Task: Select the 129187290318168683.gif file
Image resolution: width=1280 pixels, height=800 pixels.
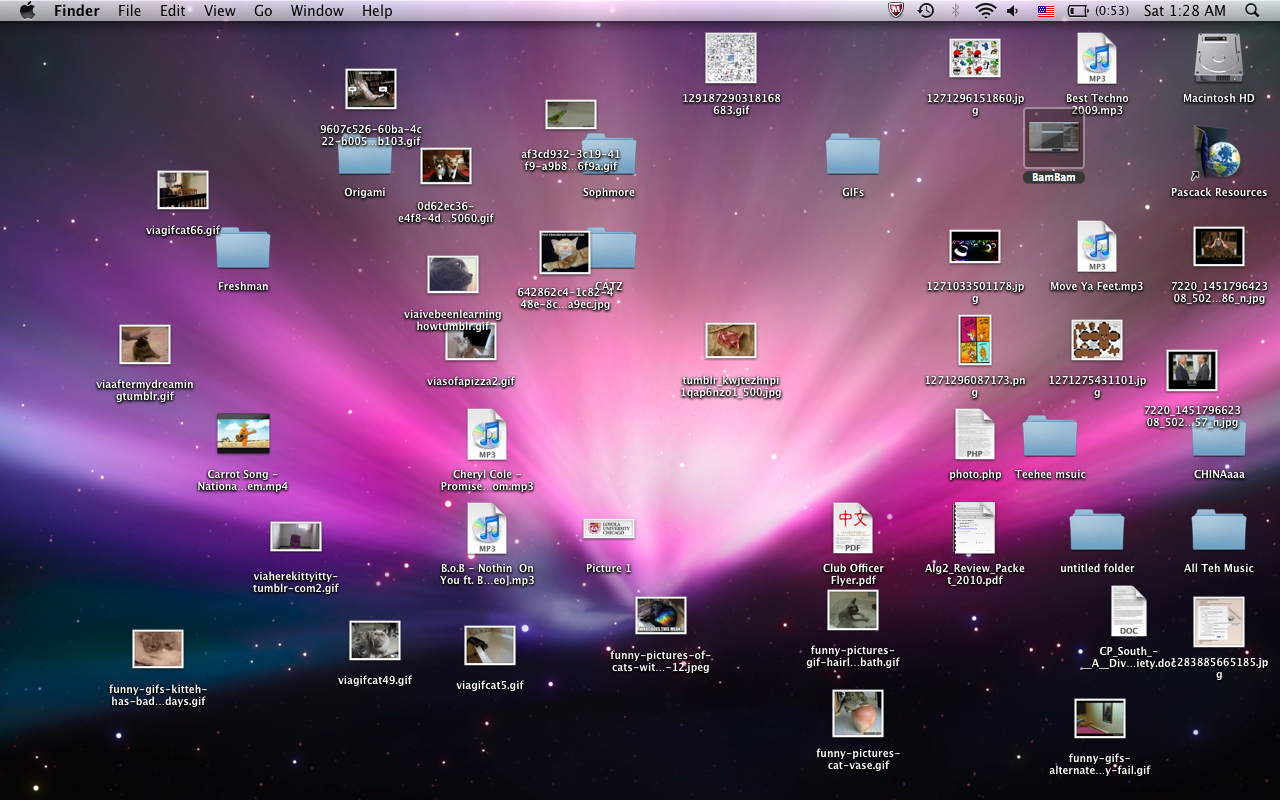Action: point(731,58)
